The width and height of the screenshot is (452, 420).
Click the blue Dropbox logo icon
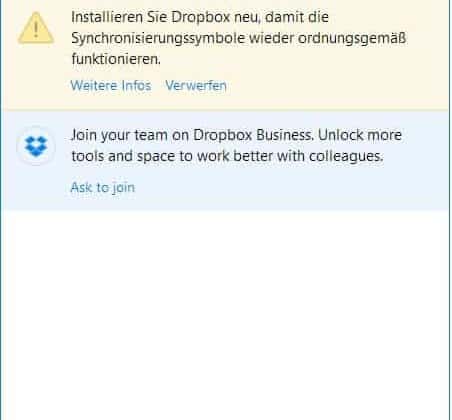pos(36,146)
